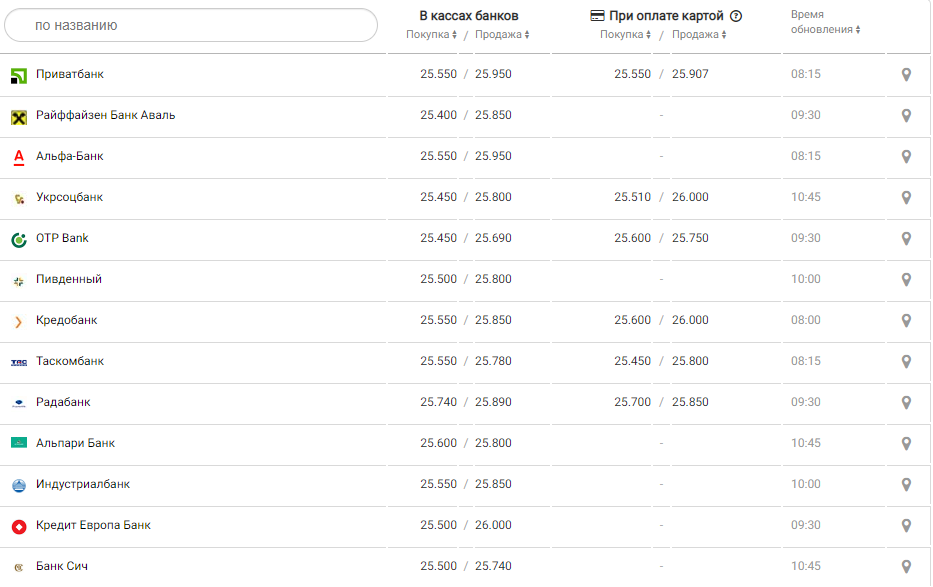Open map pin for Укрсоцбанк row
The width and height of the screenshot is (933, 587).
[906, 198]
